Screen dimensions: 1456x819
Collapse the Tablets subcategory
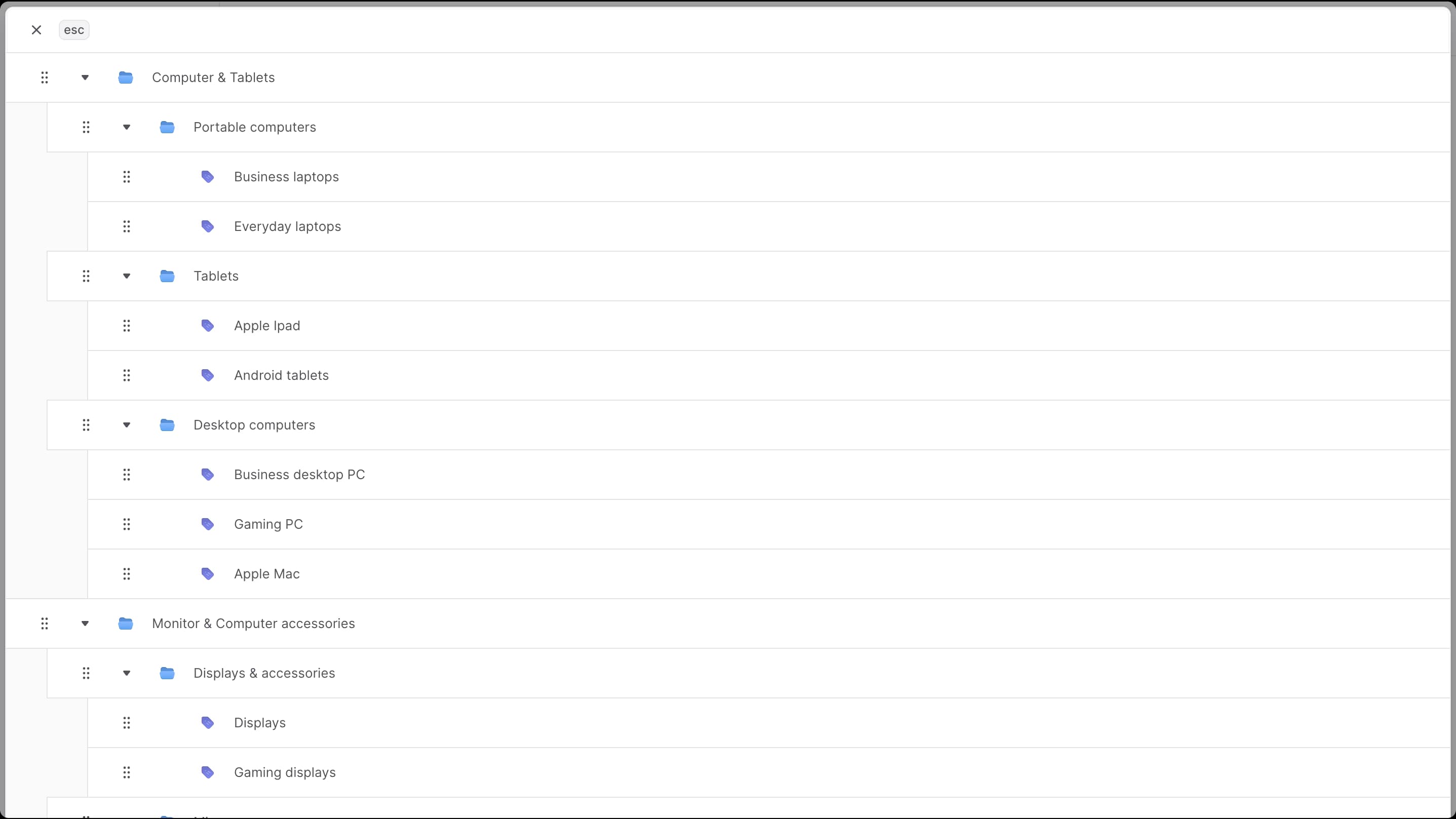pos(127,276)
